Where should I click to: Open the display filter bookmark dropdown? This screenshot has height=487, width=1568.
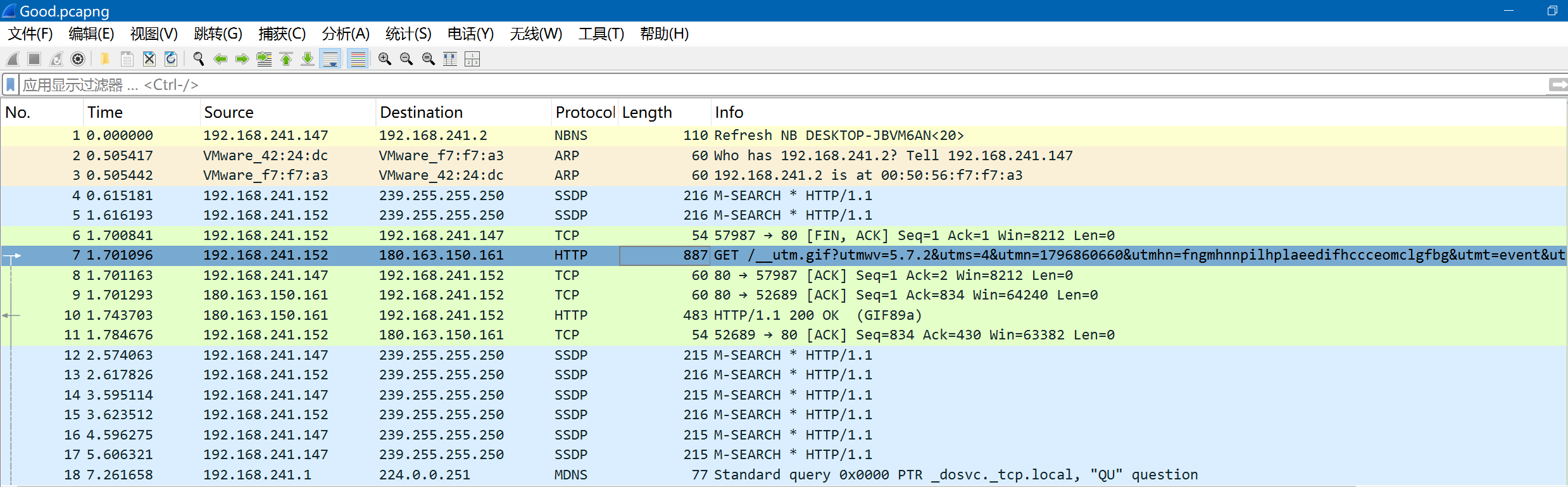point(11,85)
